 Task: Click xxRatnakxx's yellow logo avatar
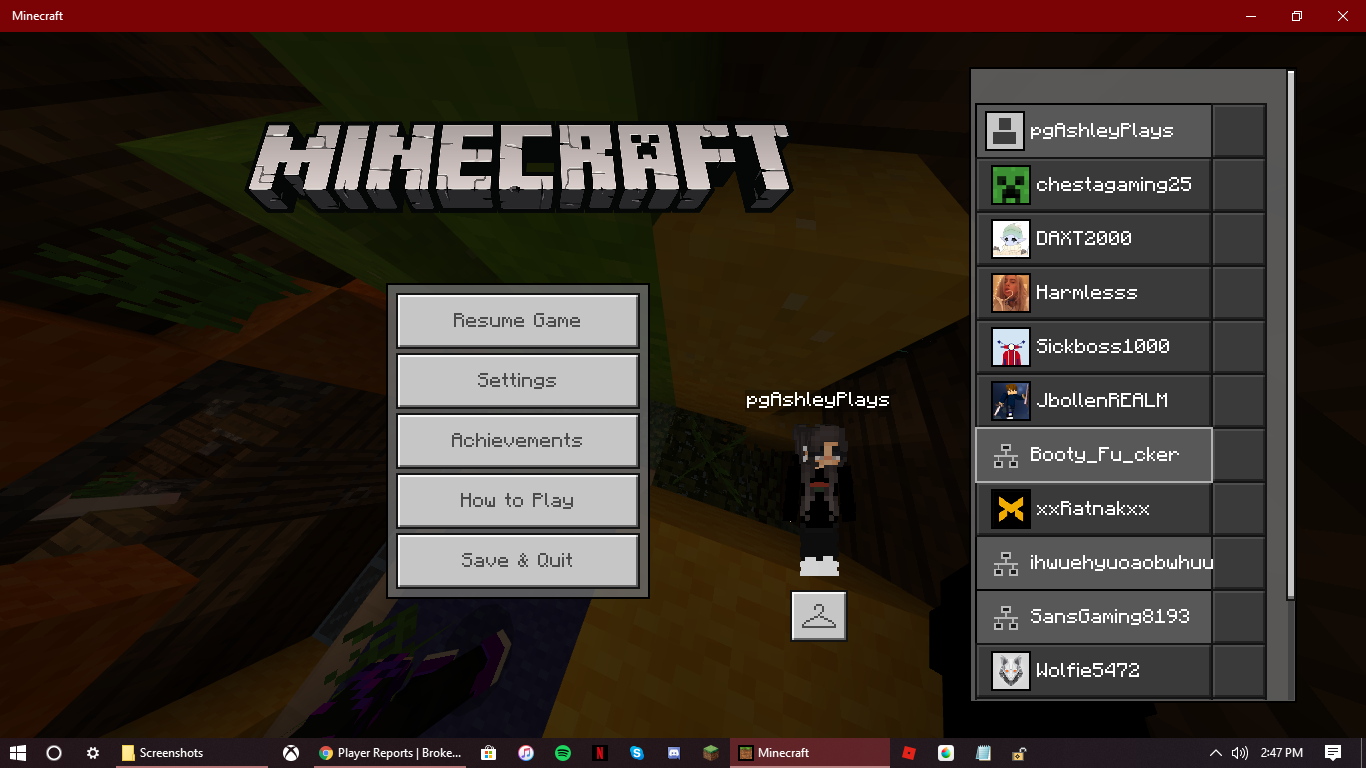[1011, 509]
